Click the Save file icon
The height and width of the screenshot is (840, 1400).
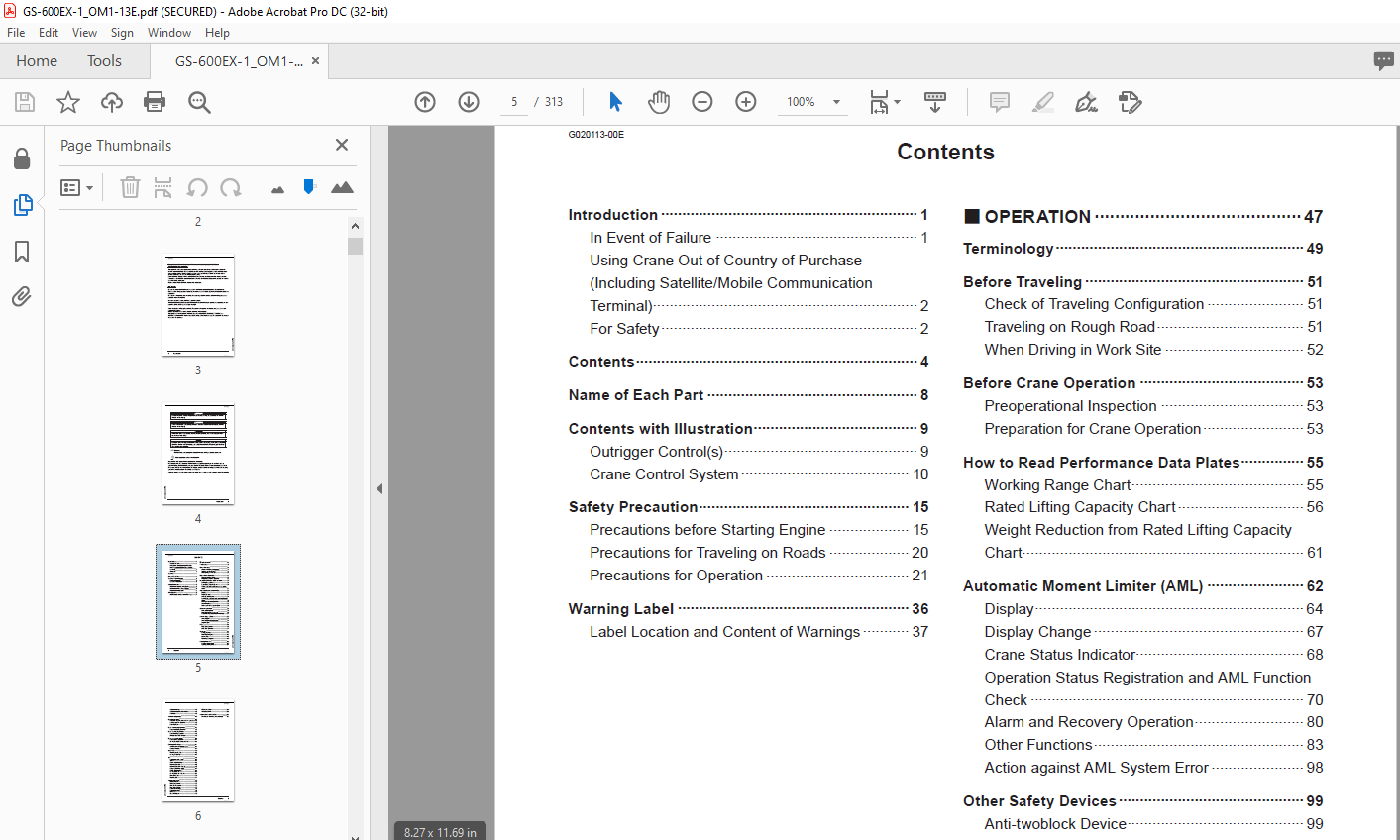(25, 102)
